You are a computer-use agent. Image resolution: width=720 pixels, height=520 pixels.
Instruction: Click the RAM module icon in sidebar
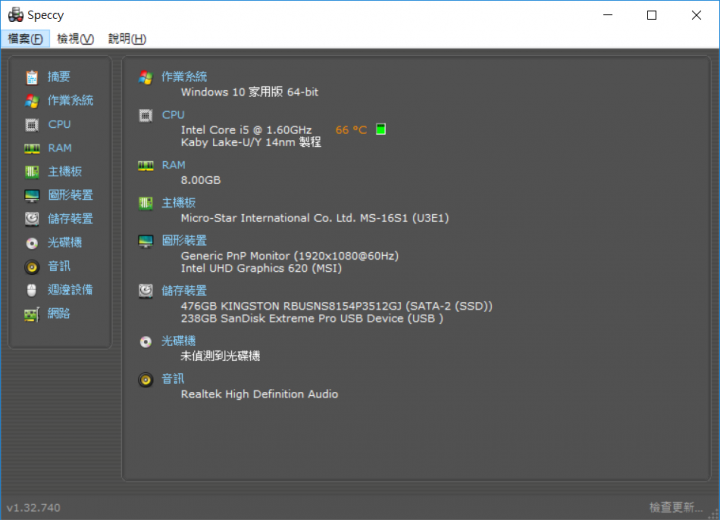click(32, 148)
